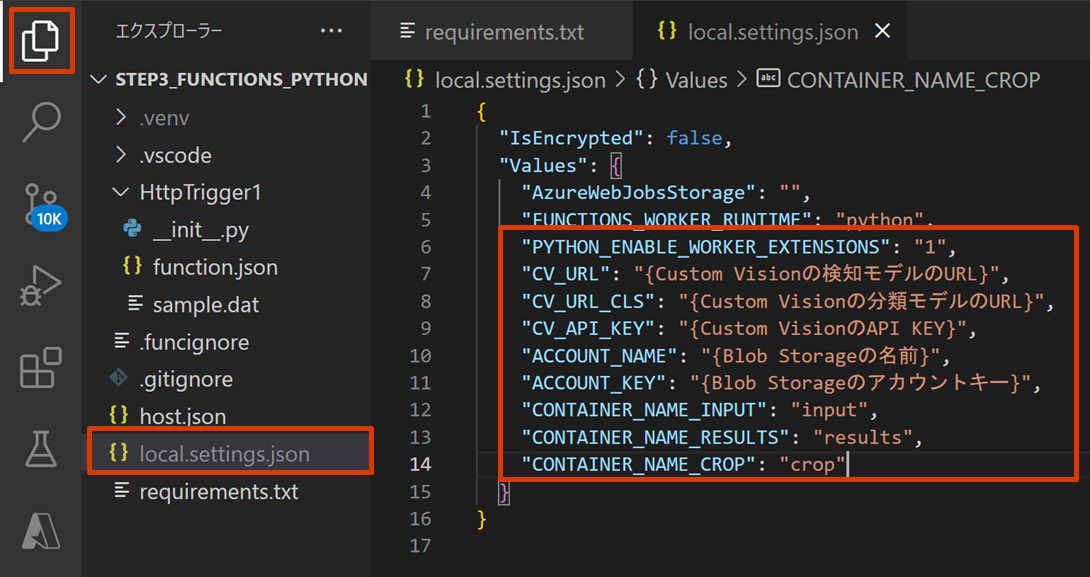
Task: Click the CONTAINER_NAME_CROP breadcrumb segment
Action: (x=913, y=81)
